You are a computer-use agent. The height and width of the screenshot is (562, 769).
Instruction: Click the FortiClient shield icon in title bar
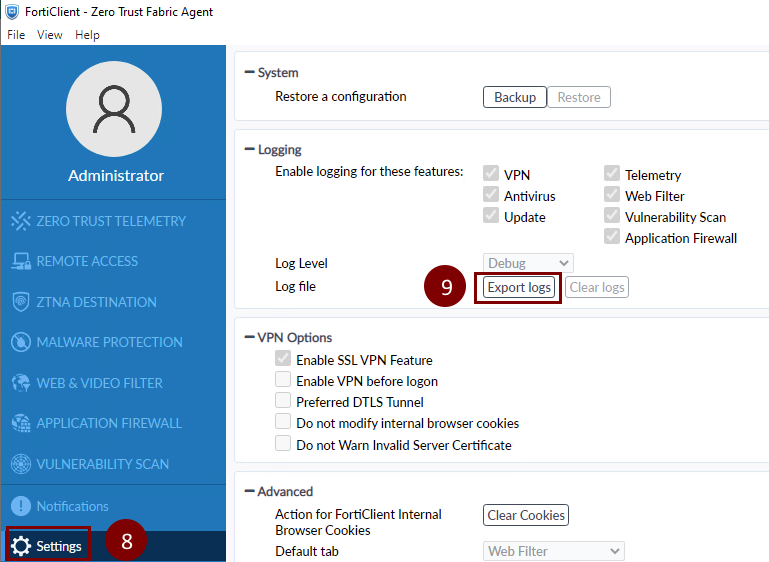pyautogui.click(x=11, y=11)
